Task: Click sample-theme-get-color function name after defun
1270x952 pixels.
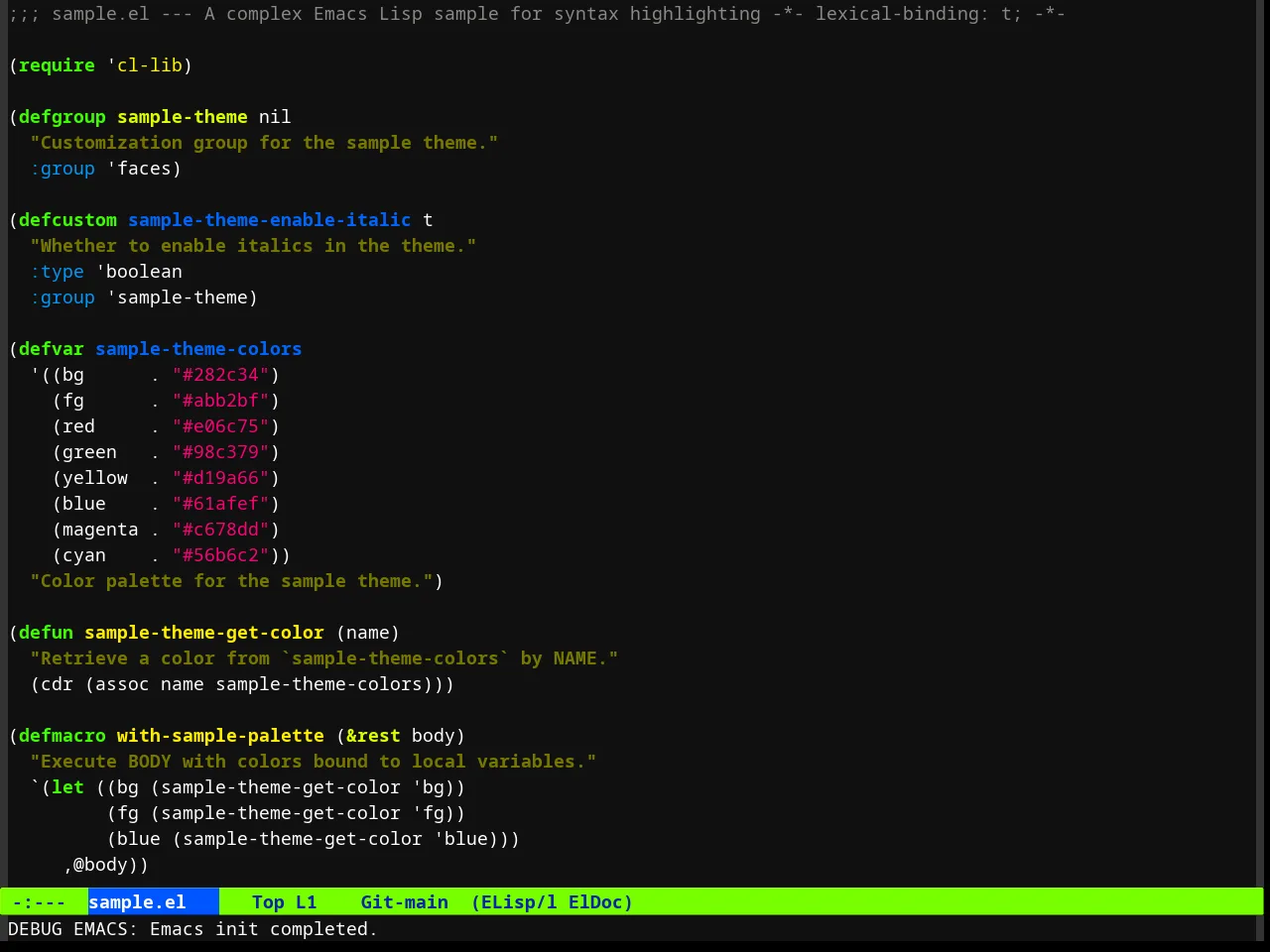Action: [x=204, y=633]
